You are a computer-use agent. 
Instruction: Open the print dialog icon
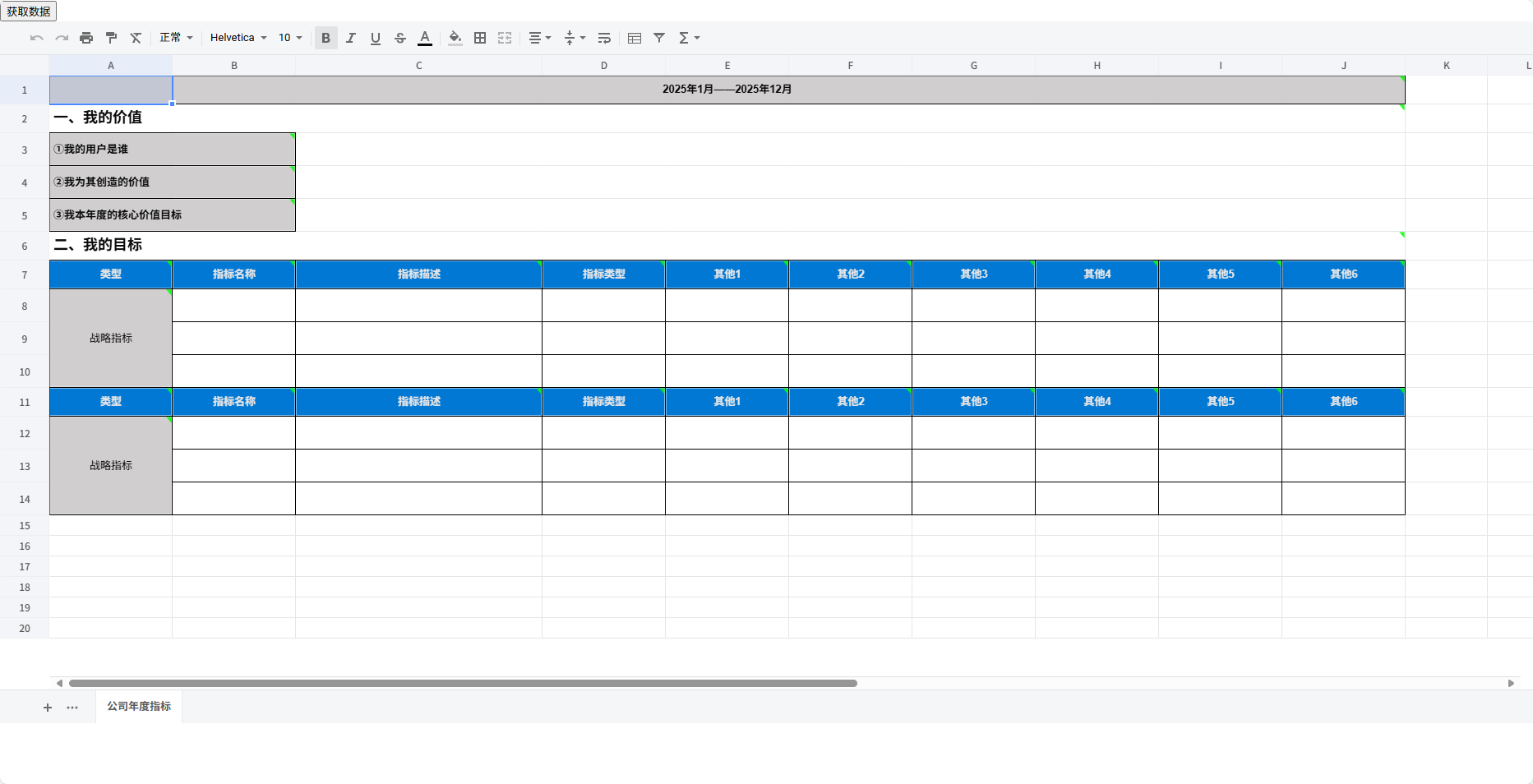tap(86, 38)
